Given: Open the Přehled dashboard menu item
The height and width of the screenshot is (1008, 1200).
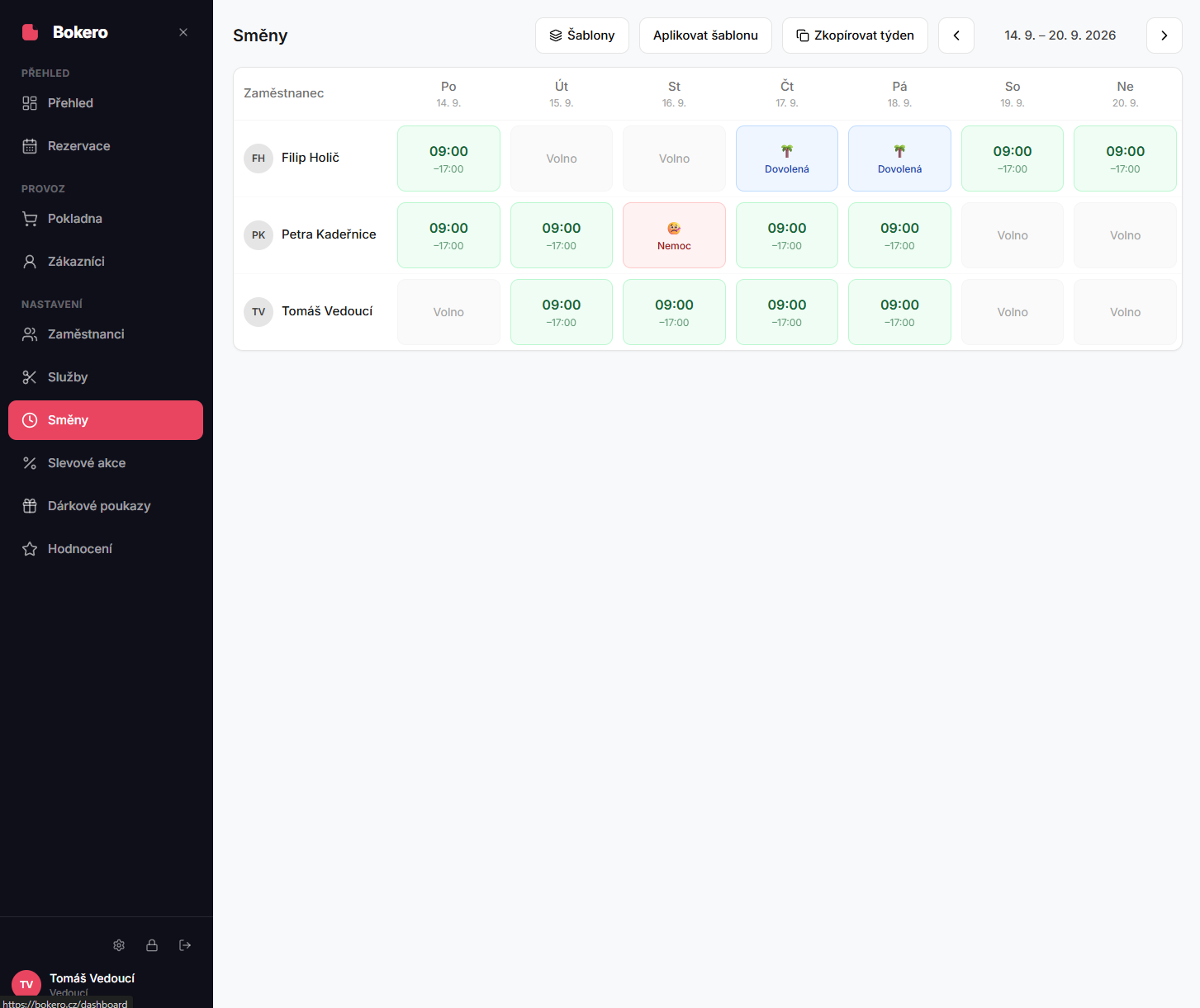Looking at the screenshot, I should (106, 103).
